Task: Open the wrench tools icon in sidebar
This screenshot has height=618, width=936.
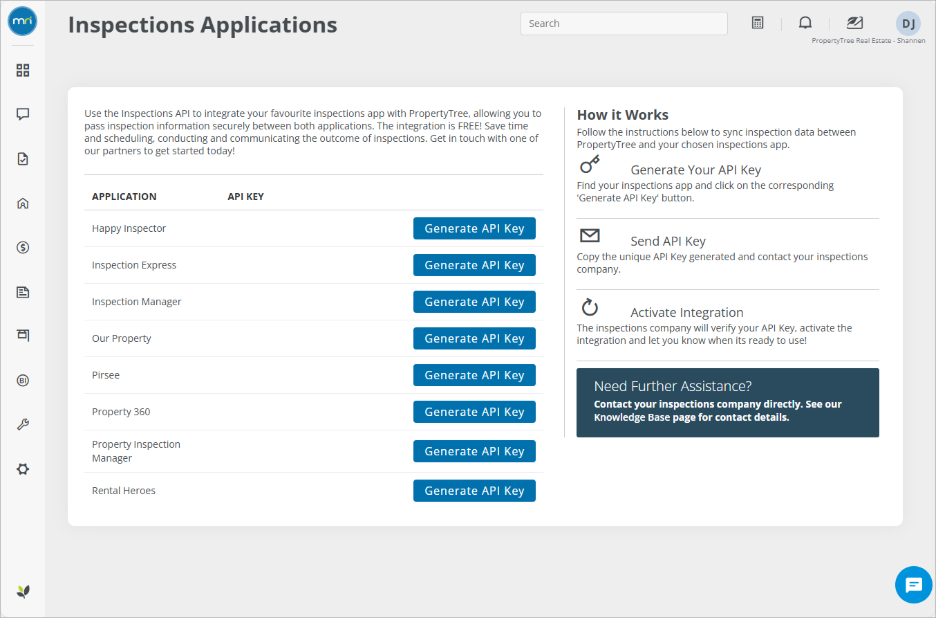Action: (x=23, y=425)
